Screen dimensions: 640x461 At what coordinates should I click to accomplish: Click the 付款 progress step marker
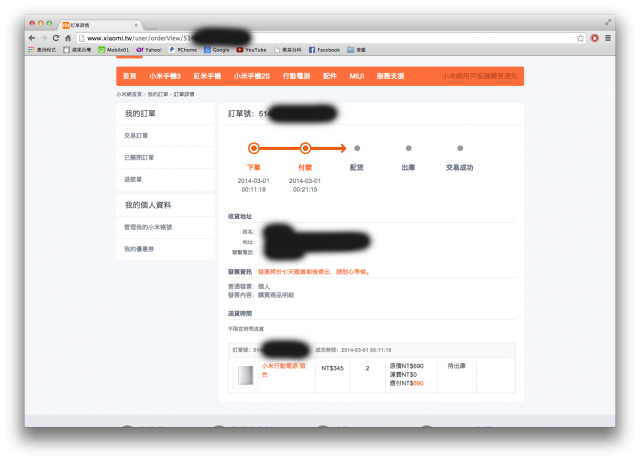[x=305, y=148]
